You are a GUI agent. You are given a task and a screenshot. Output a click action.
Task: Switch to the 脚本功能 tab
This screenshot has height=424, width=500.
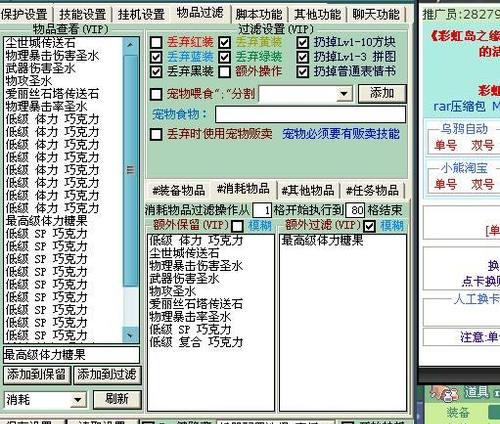259,14
